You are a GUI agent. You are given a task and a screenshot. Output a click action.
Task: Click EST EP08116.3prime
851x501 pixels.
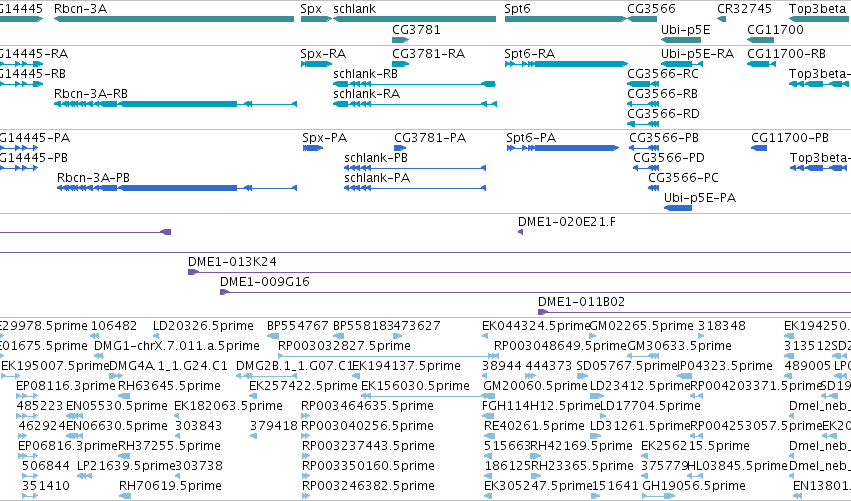coord(66,386)
